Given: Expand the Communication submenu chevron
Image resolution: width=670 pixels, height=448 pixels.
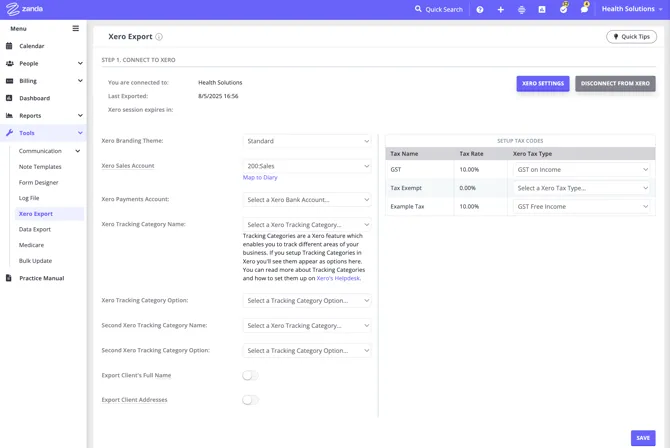Looking at the screenshot, I should click(x=77, y=151).
